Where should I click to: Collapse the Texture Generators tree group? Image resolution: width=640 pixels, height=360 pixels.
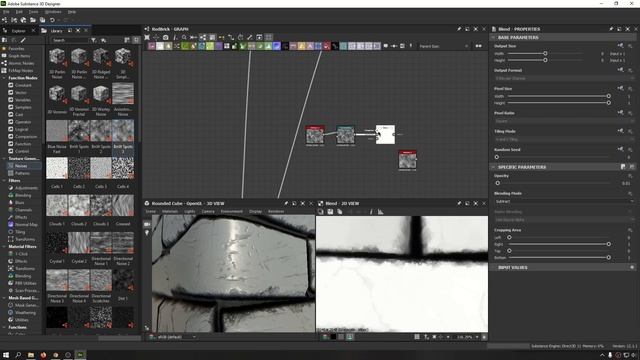tap(4, 159)
